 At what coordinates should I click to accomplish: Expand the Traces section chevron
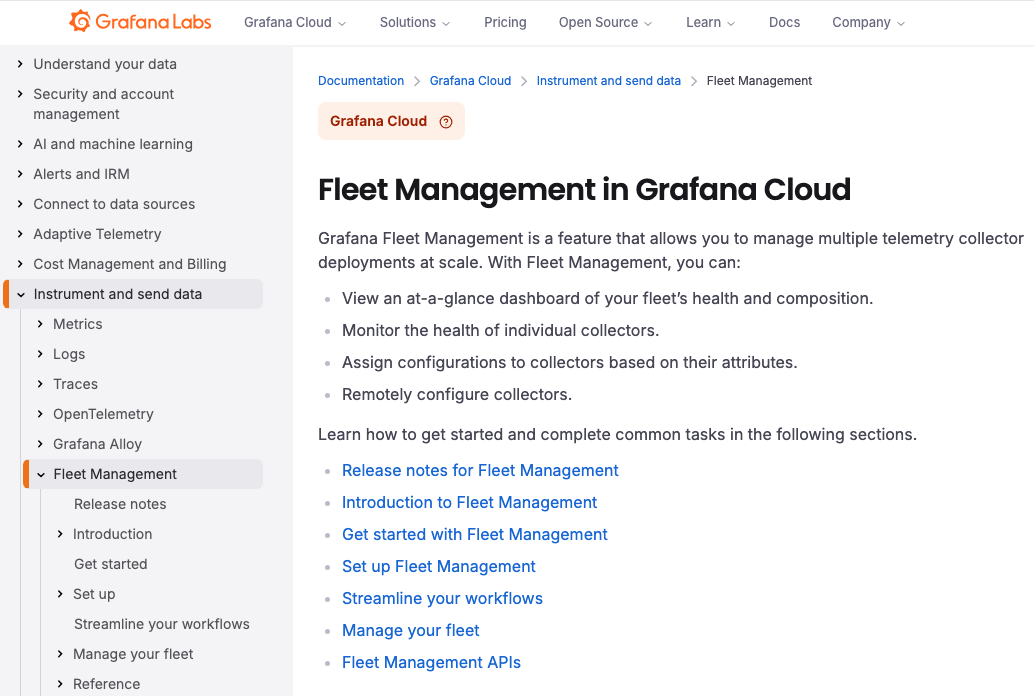(x=40, y=384)
